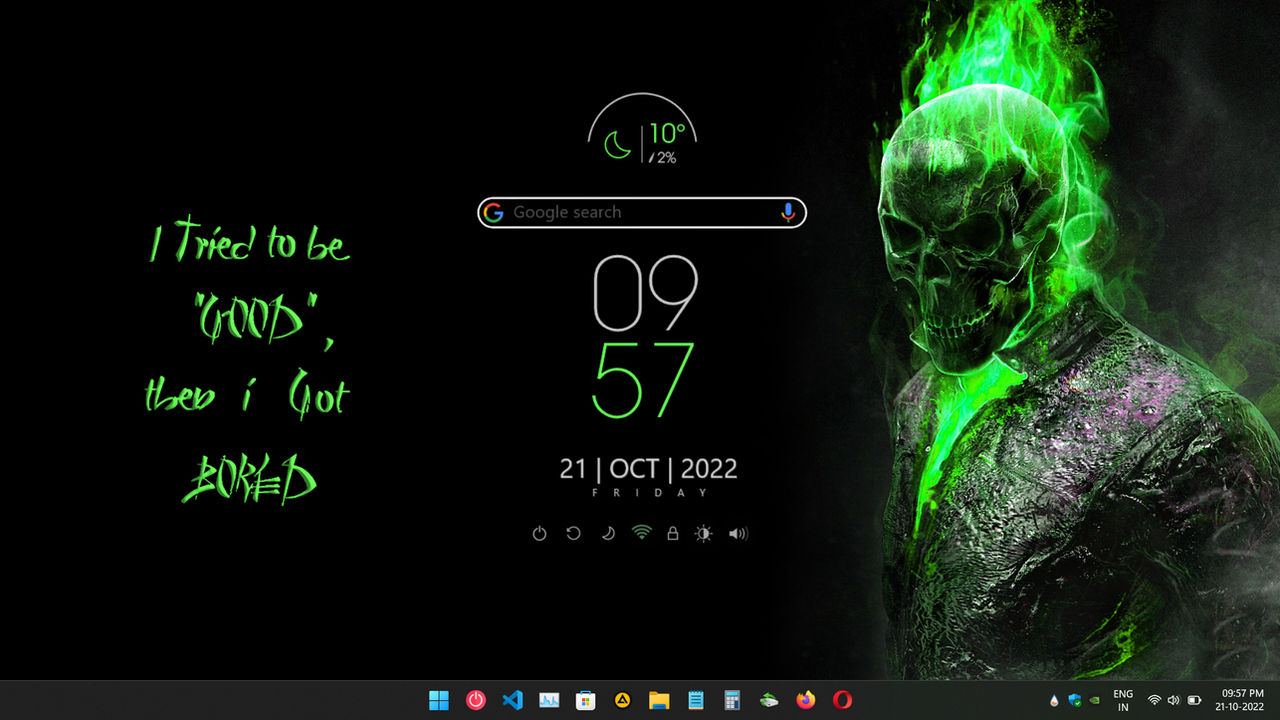Click the Google logo in search widget
This screenshot has width=1280, height=720.
click(x=492, y=212)
